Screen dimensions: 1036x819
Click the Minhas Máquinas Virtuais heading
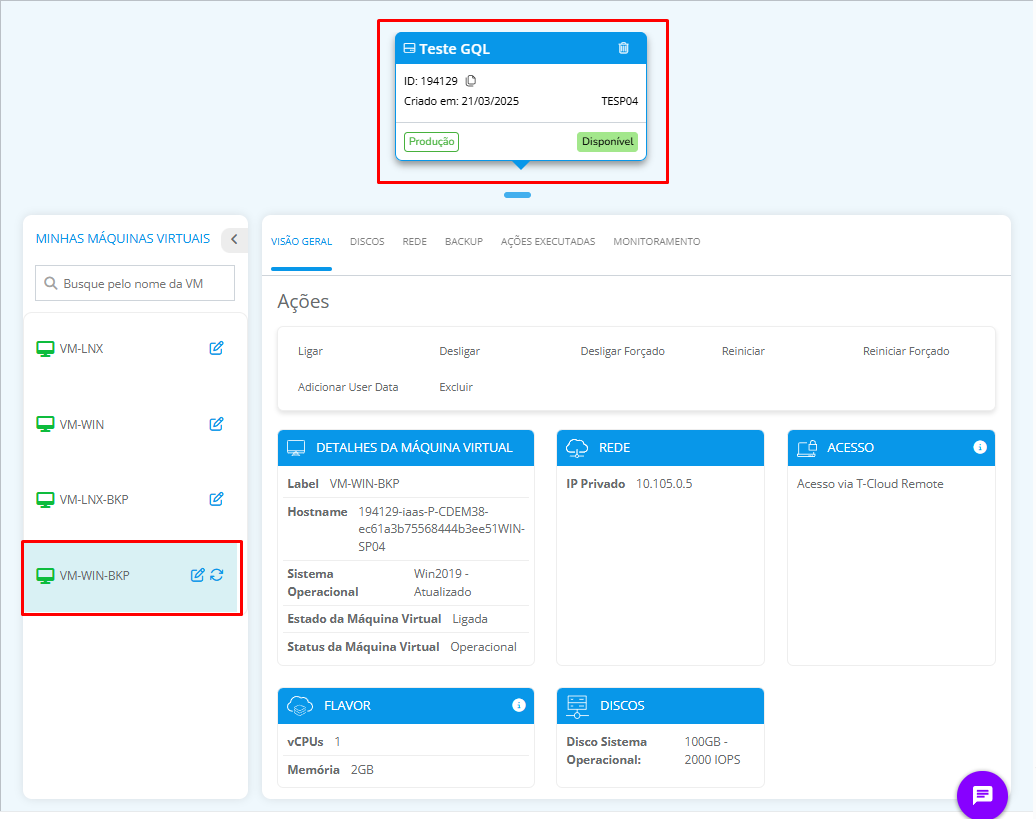123,238
